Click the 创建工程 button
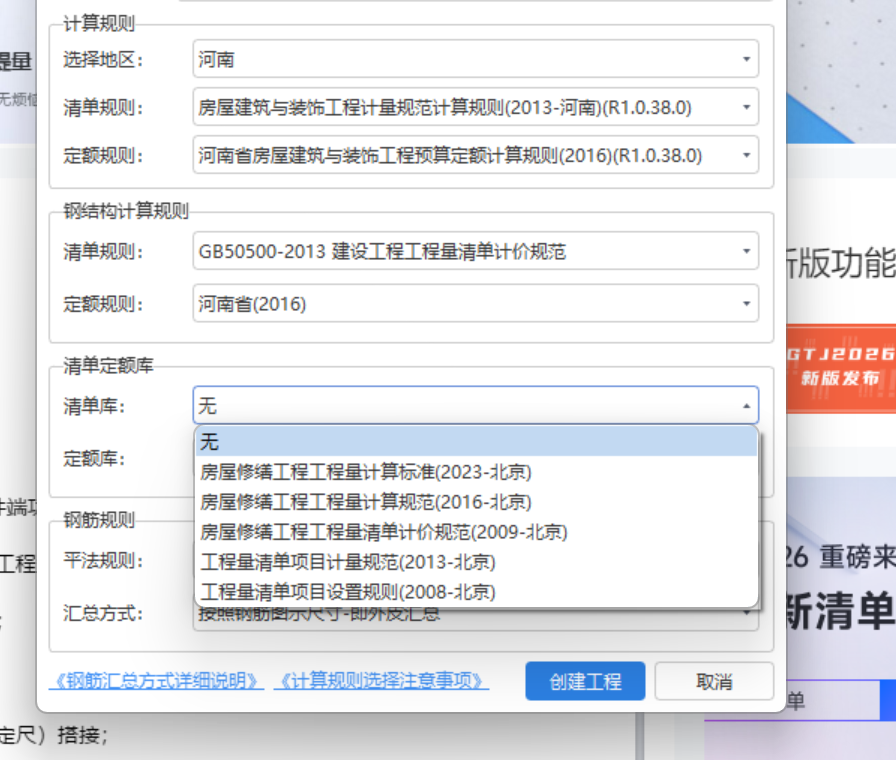The width and height of the screenshot is (896, 760). [585, 681]
